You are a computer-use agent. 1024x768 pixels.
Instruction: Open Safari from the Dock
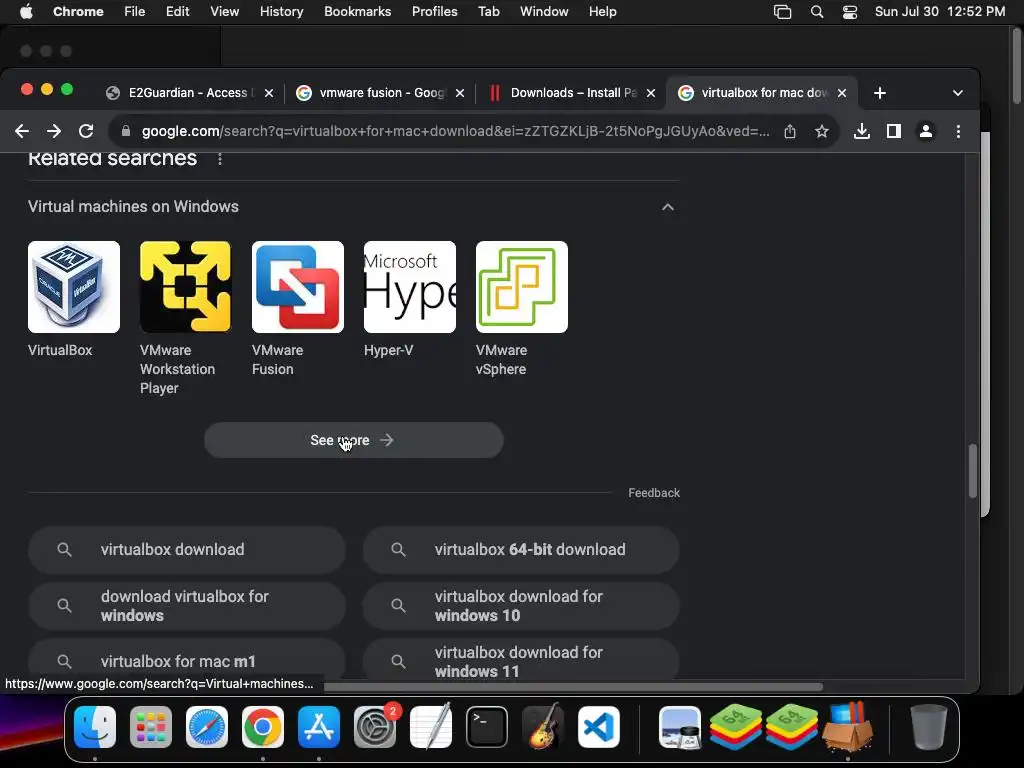pos(207,727)
